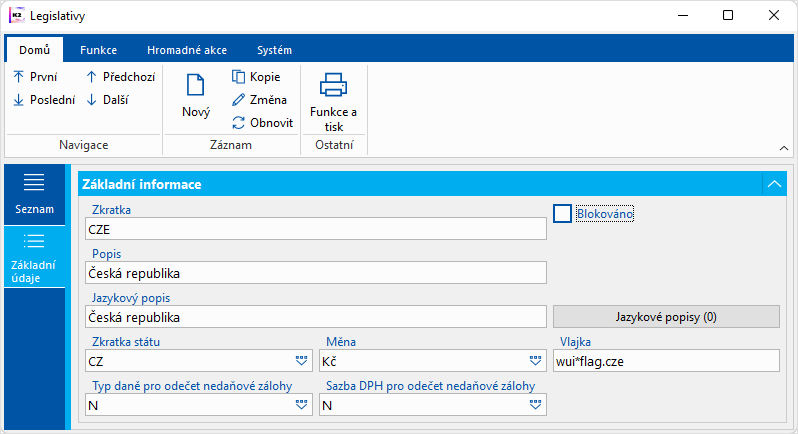Move to previous record (Předchozí)

121,77
